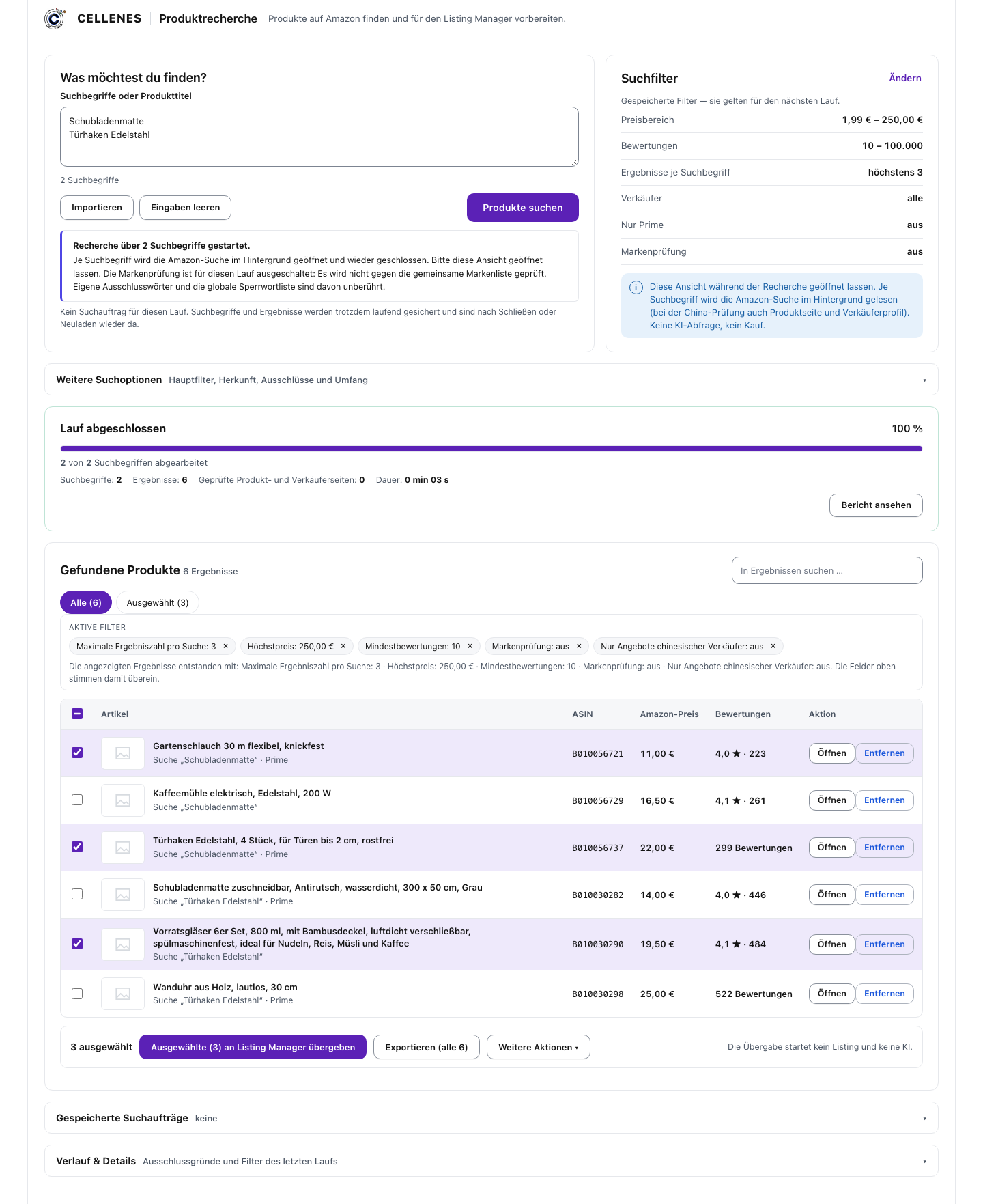Screen dimensions: 983x1204
Task: Remove the 'Nur Angebote chinesischer Verkäufer' filter chip
Action: (773, 646)
